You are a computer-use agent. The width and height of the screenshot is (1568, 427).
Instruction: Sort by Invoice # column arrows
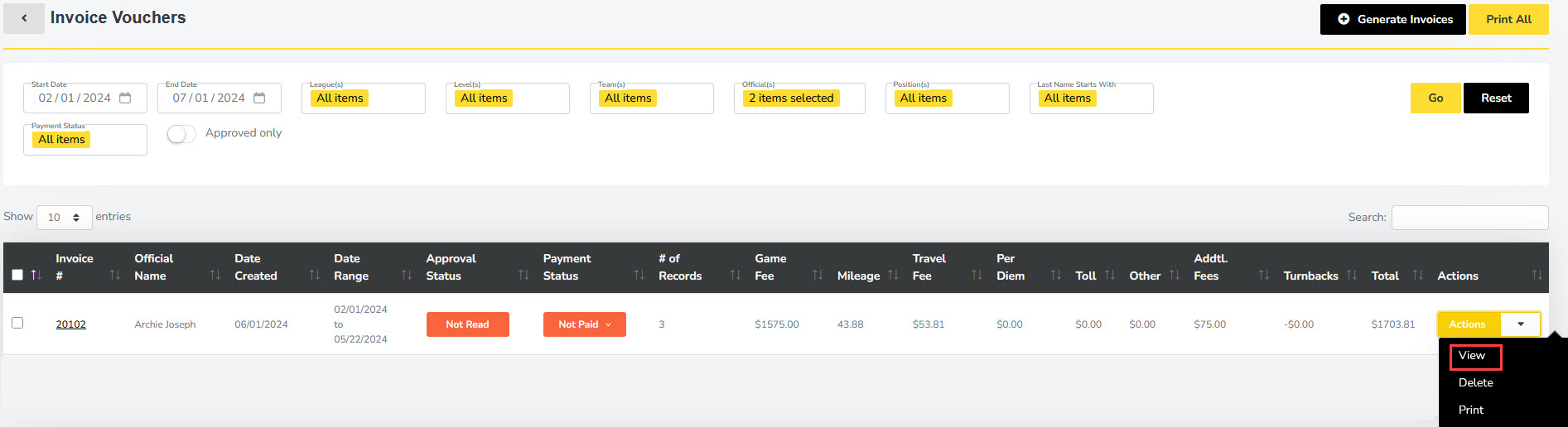(114, 276)
